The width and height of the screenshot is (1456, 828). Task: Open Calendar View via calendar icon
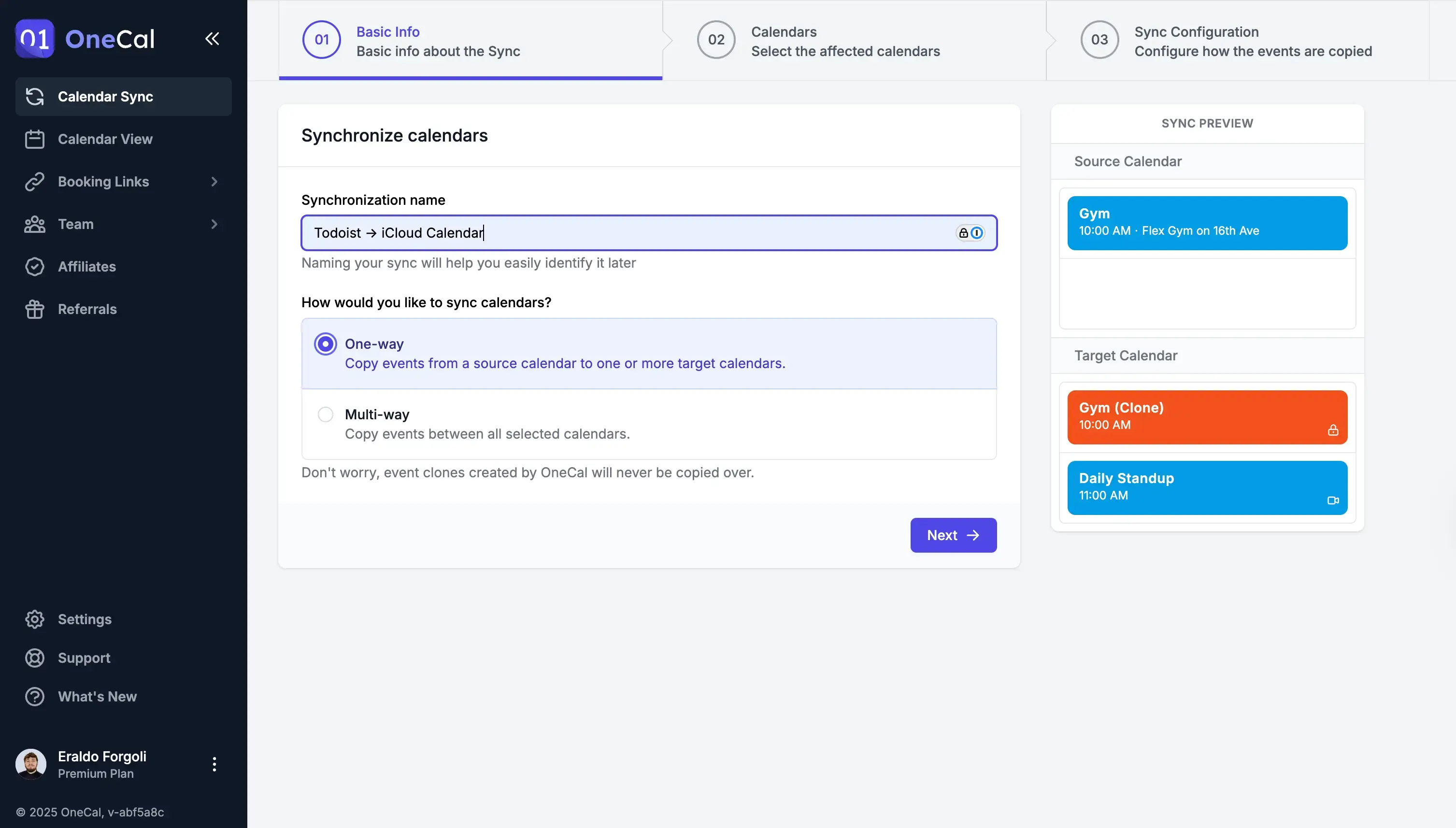click(x=35, y=139)
